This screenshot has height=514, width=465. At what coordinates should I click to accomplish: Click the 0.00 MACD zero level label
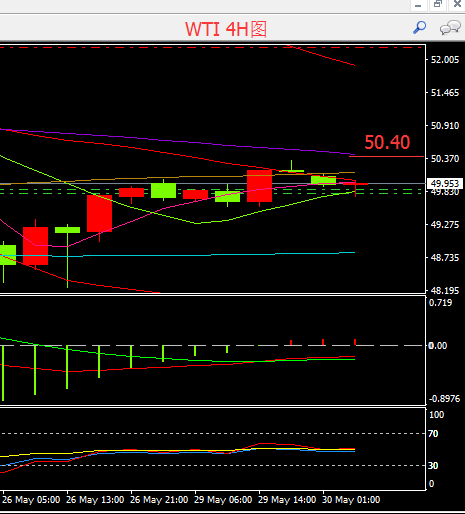(437, 346)
